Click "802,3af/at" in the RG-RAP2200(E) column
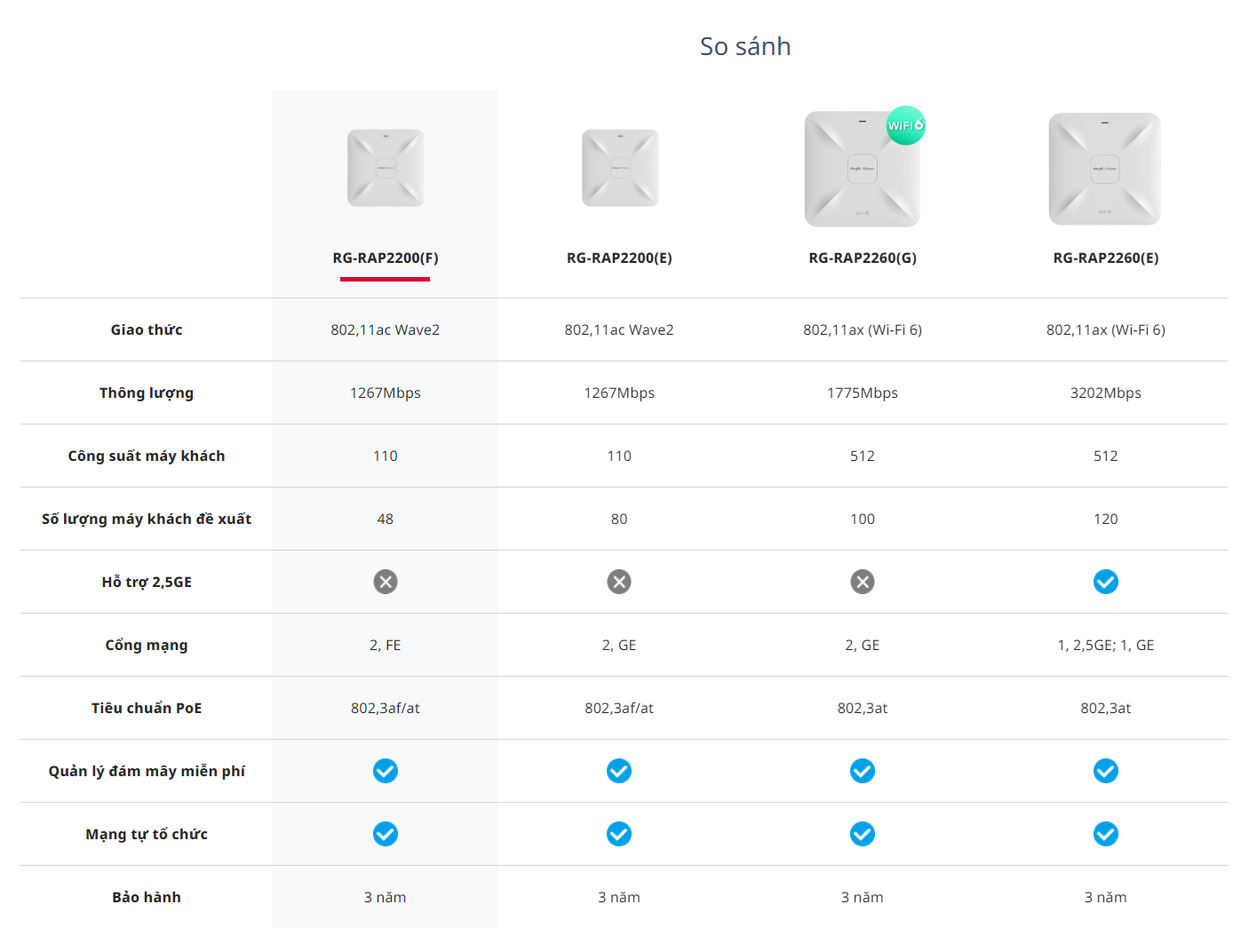This screenshot has height=952, width=1257. pyautogui.click(x=619, y=708)
